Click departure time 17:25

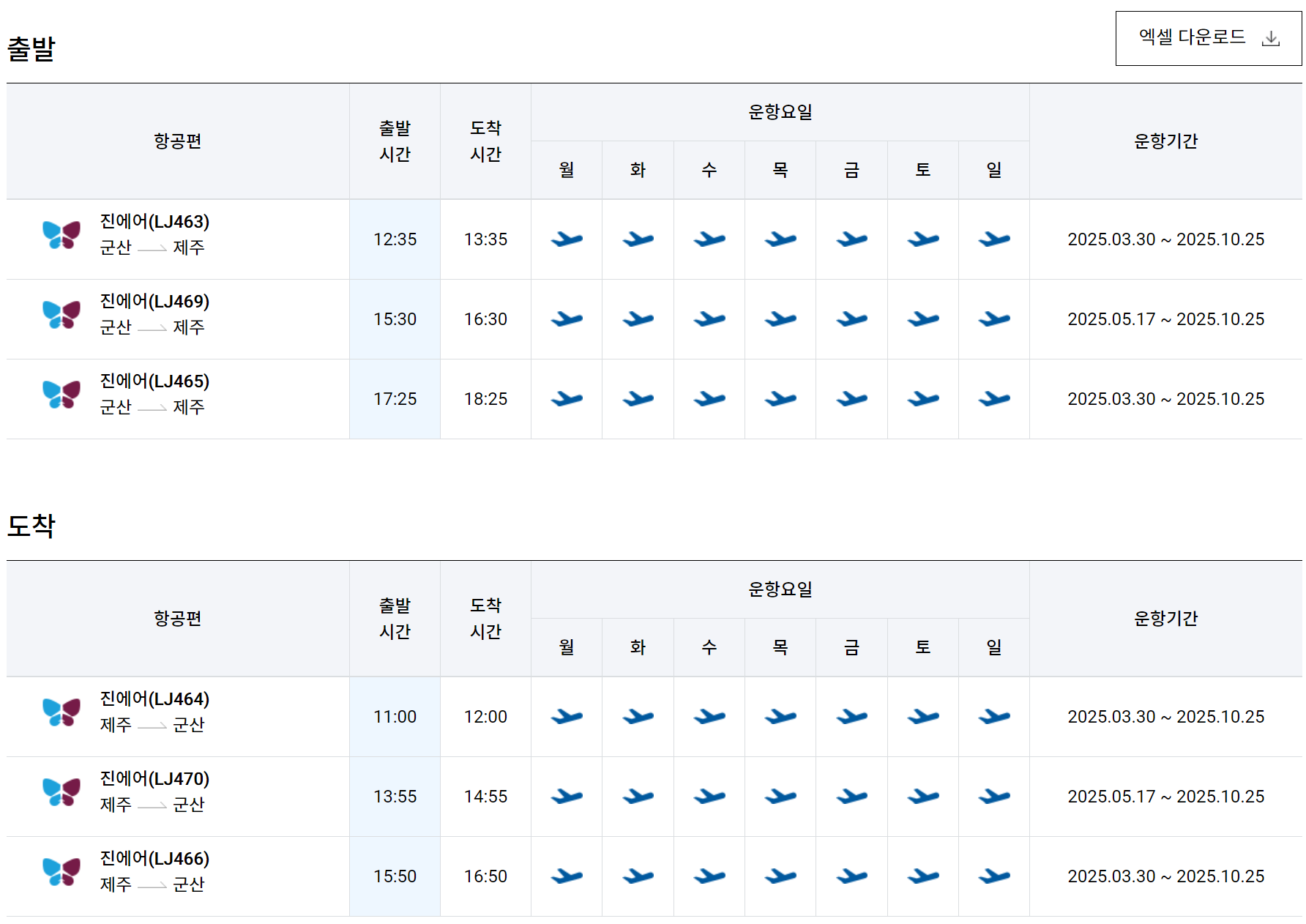[395, 399]
